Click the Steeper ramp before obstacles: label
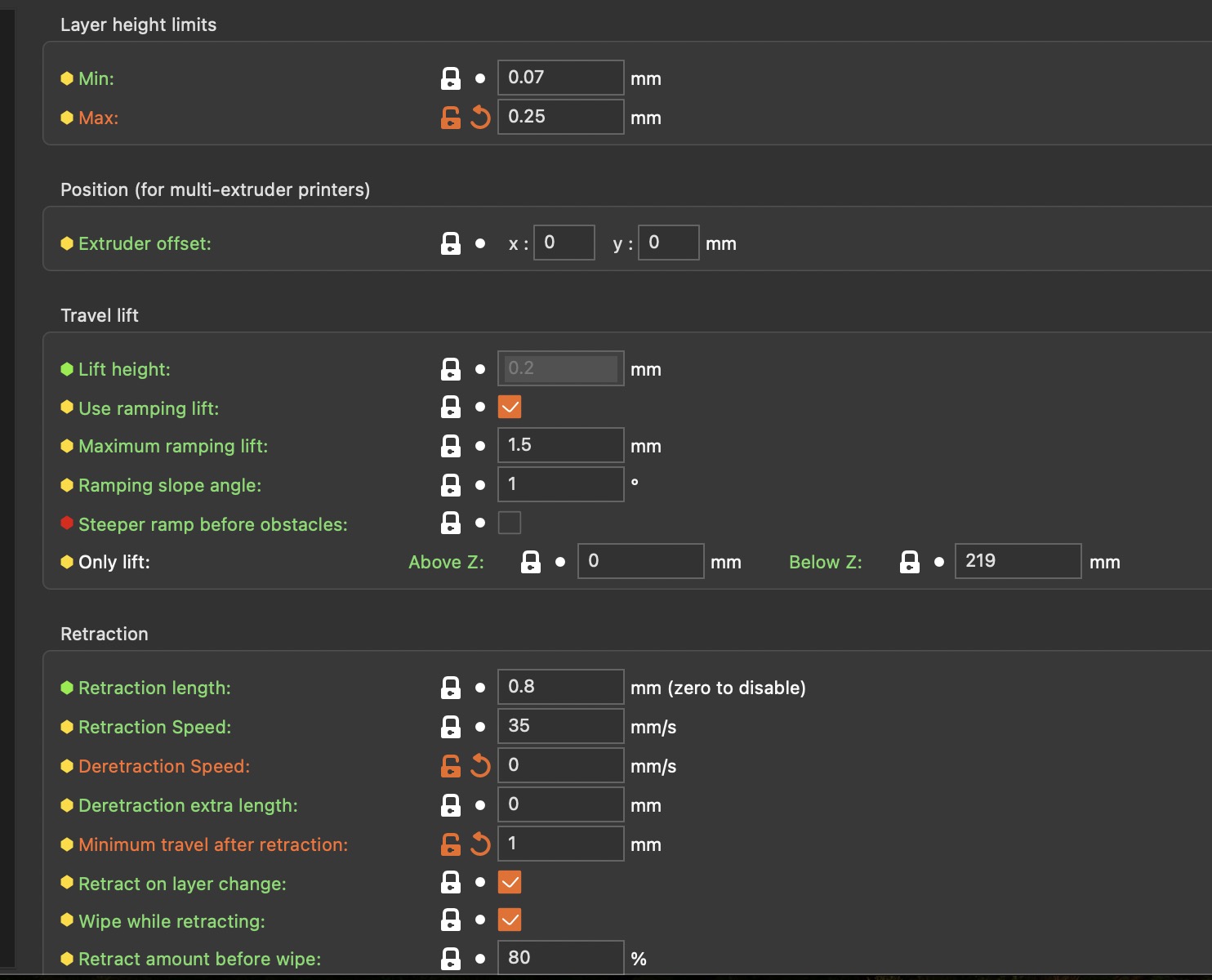 [213, 524]
